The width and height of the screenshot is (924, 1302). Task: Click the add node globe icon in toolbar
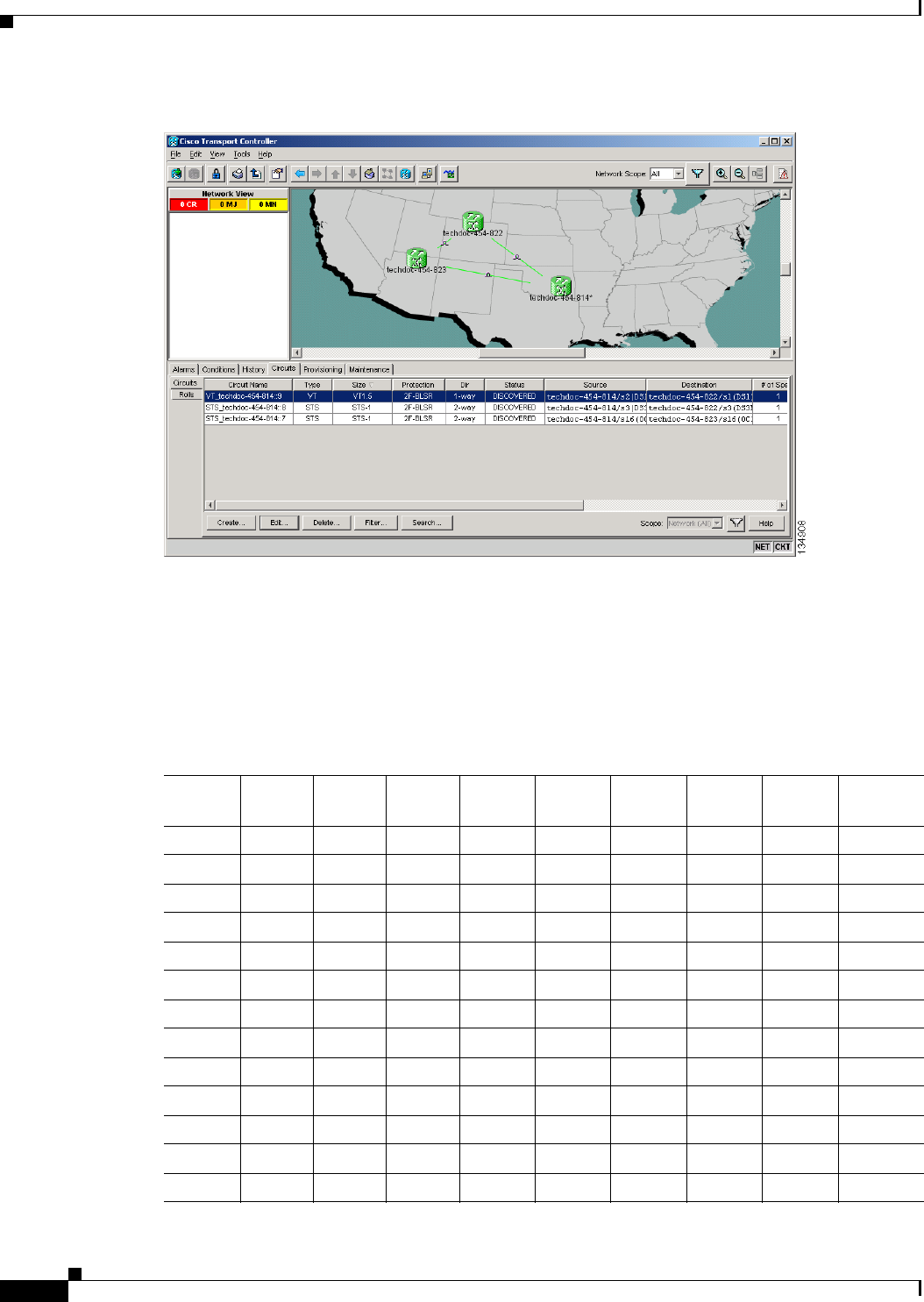click(176, 174)
